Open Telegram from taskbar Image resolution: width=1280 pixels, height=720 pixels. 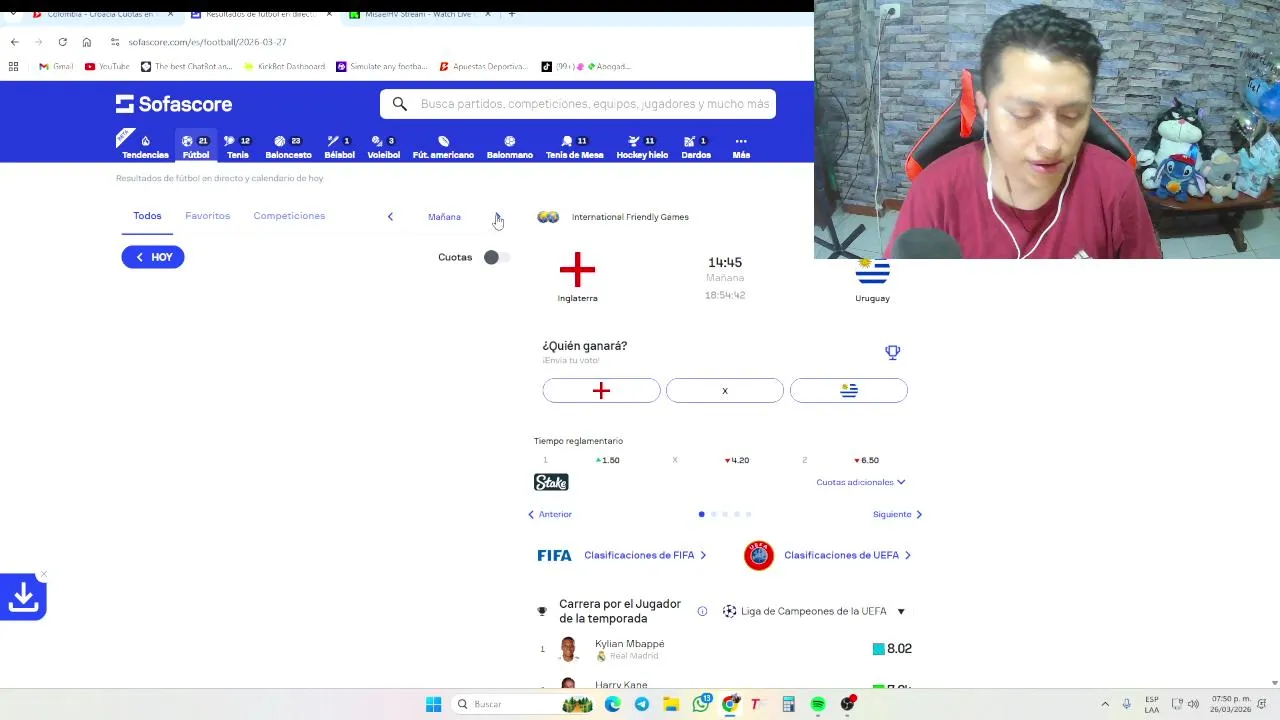[x=642, y=704]
